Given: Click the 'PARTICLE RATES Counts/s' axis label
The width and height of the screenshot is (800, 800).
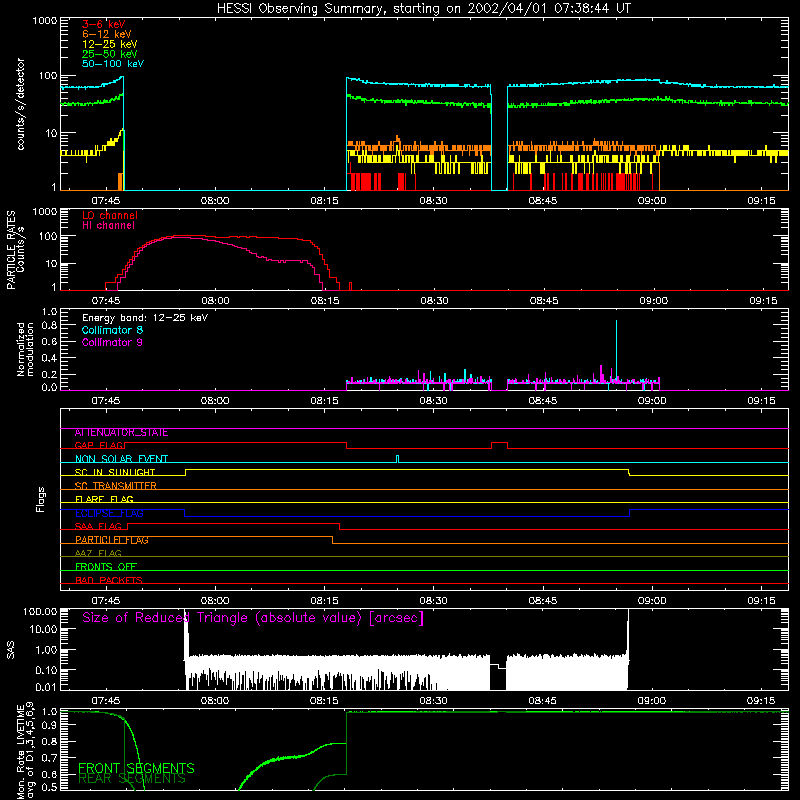Looking at the screenshot, I should tap(15, 250).
